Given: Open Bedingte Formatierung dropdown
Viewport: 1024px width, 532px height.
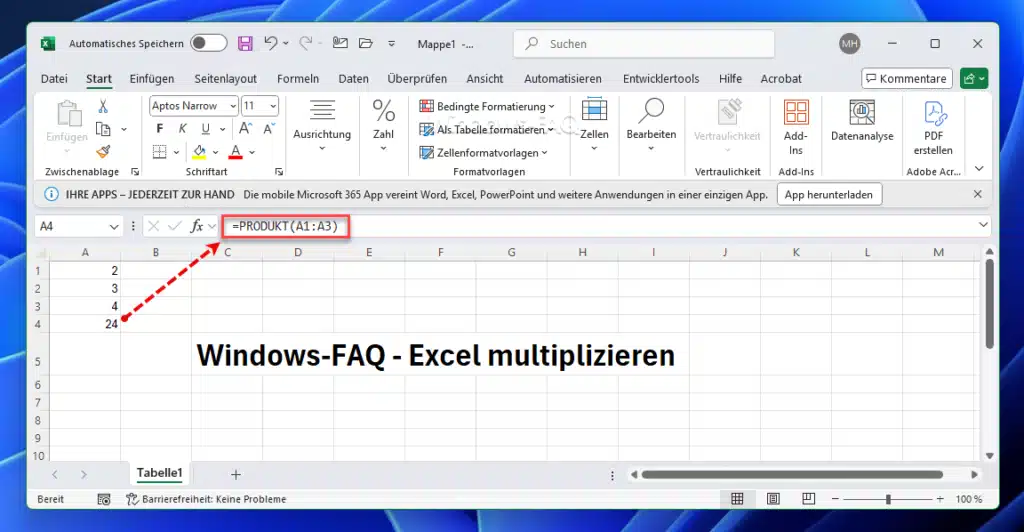Looking at the screenshot, I should point(487,106).
